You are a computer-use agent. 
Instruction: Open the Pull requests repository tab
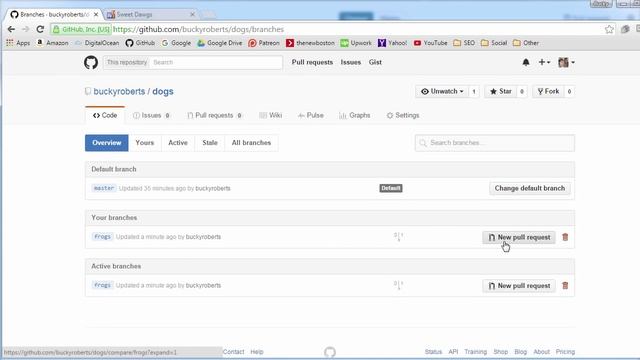tap(214, 116)
